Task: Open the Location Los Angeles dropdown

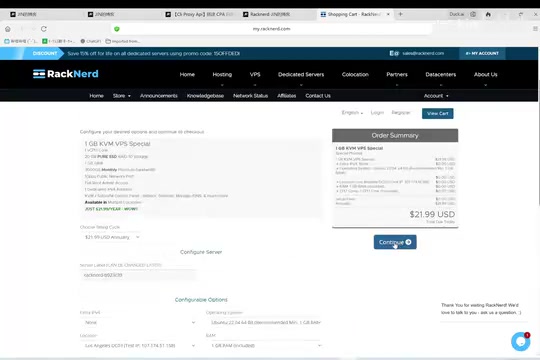Action: (138, 346)
